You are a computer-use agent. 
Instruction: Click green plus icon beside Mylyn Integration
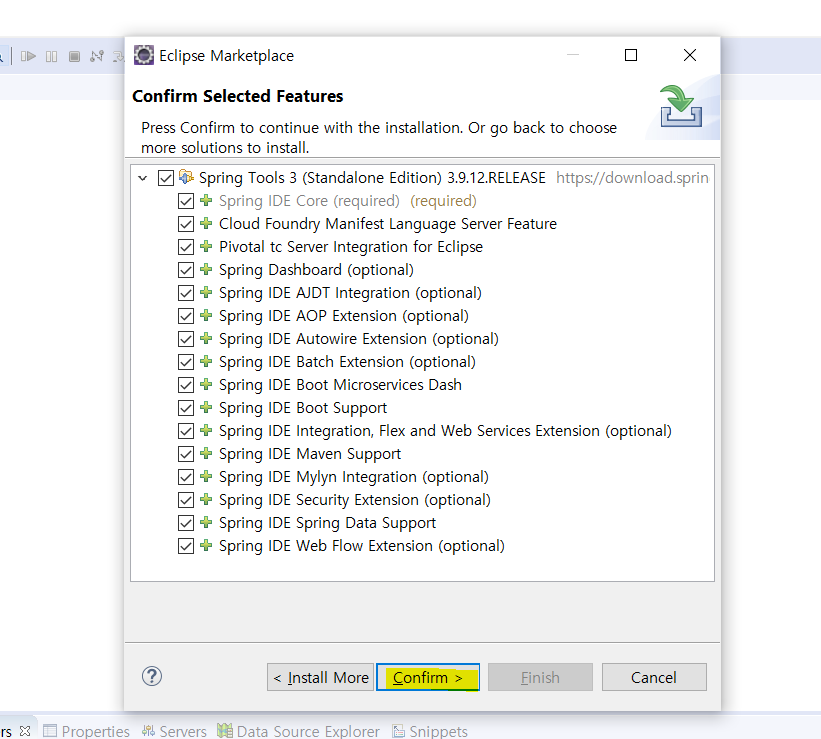tap(206, 476)
